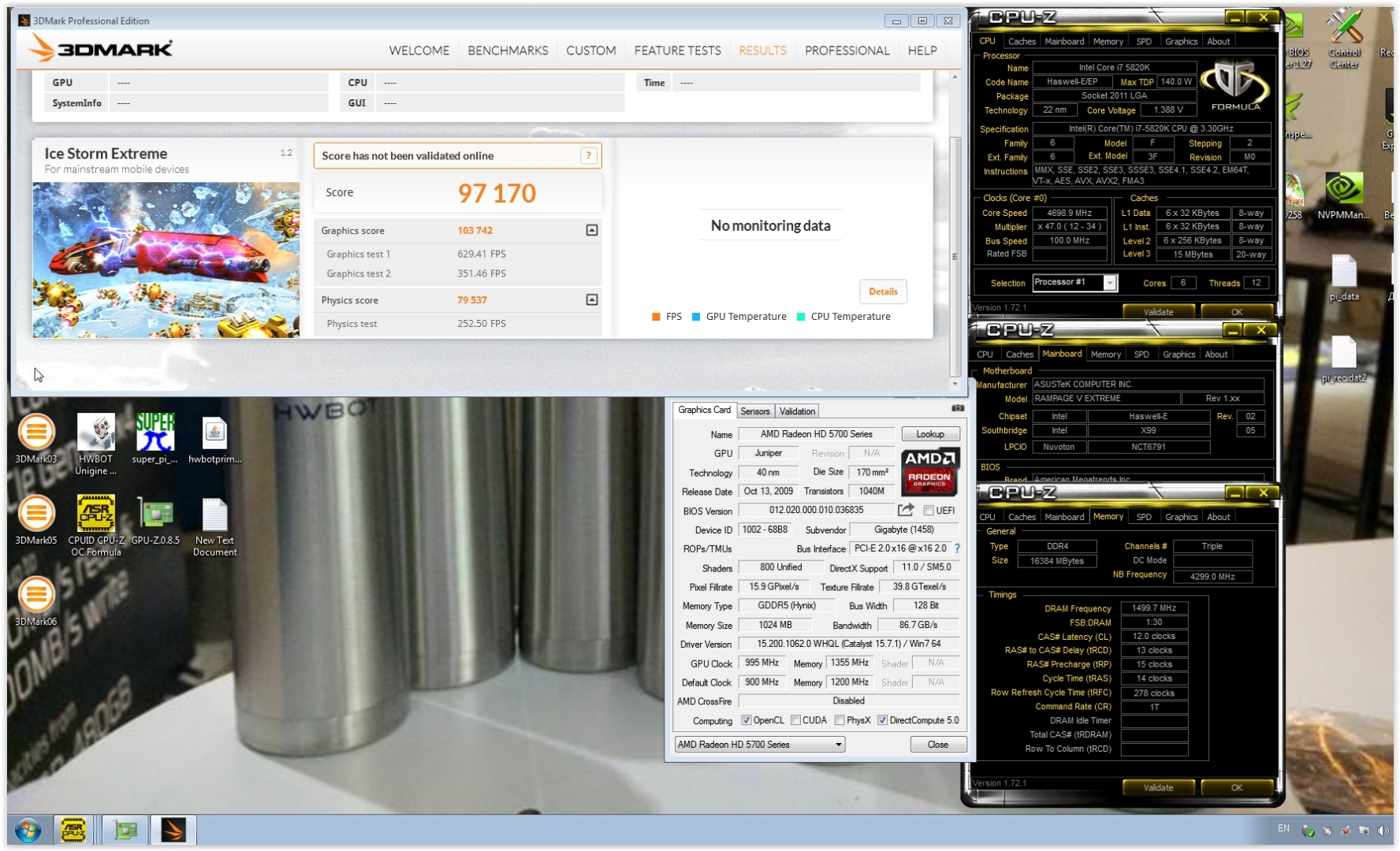Click the Windows Start orb
Viewport: 1400px width, 851px height.
(x=28, y=830)
